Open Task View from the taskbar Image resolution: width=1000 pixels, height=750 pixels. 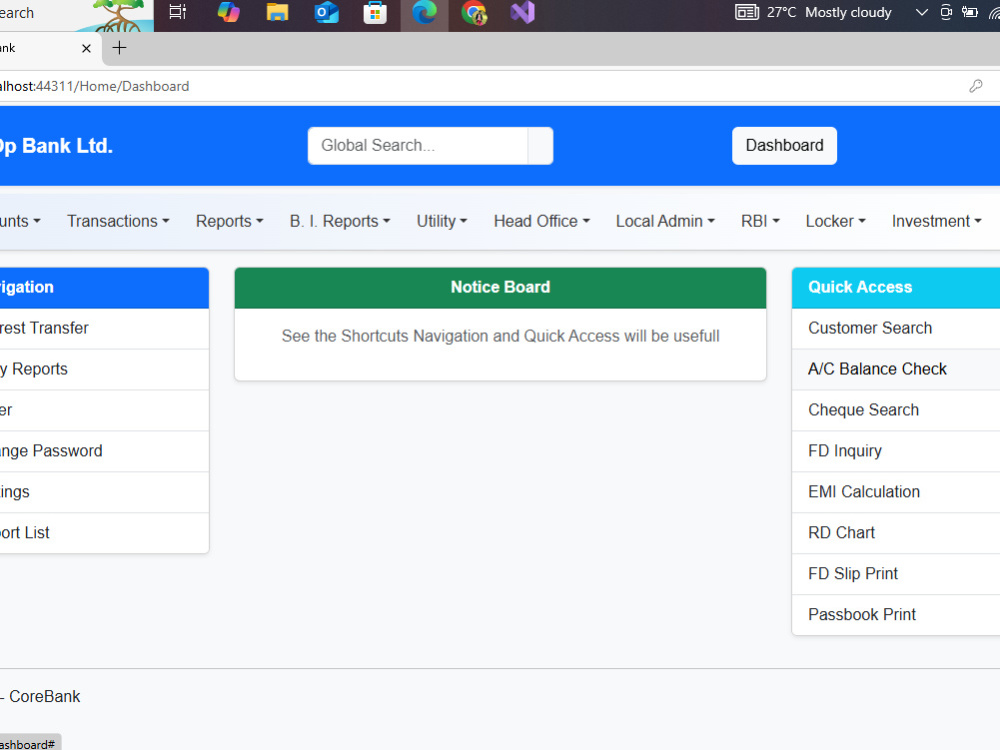[x=178, y=12]
